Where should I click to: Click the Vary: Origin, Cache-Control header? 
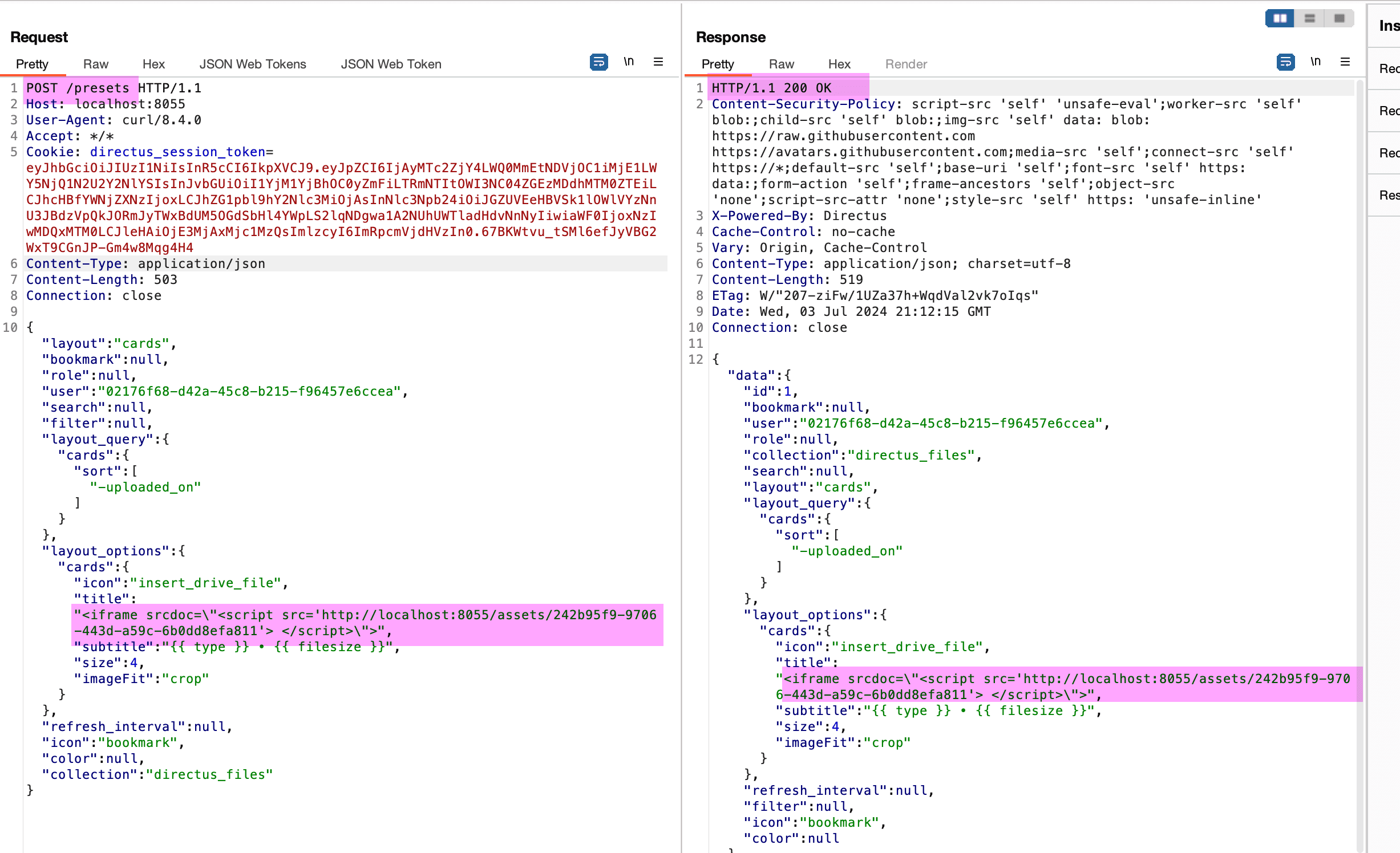click(x=819, y=247)
